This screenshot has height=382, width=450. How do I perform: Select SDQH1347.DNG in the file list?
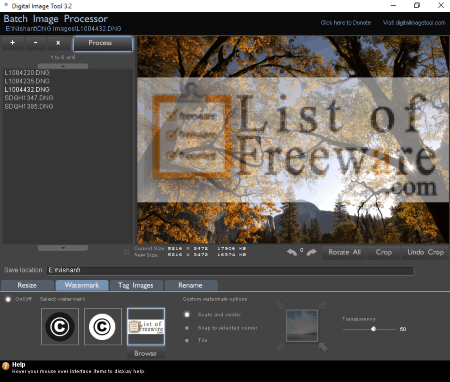coord(29,98)
